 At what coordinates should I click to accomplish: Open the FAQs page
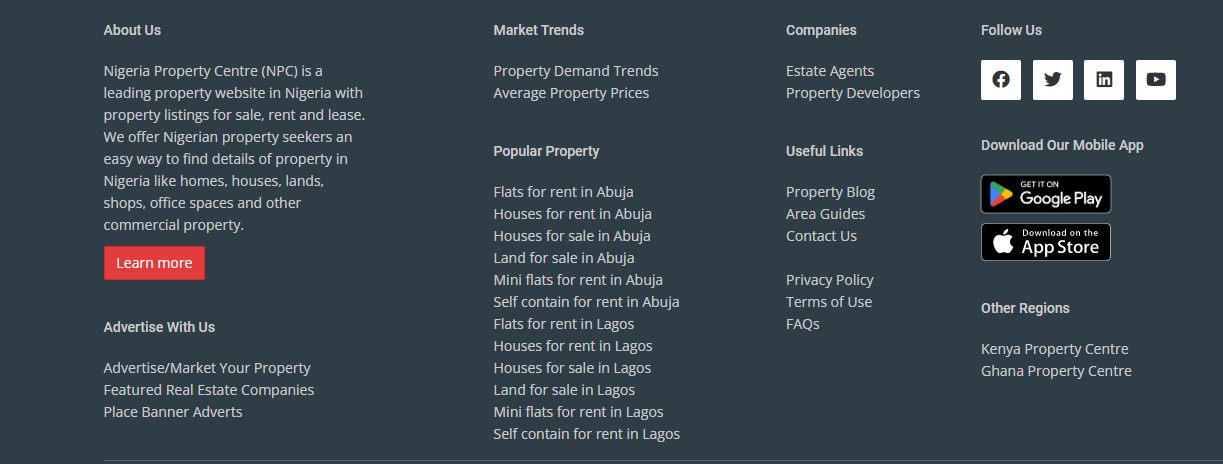tap(803, 324)
